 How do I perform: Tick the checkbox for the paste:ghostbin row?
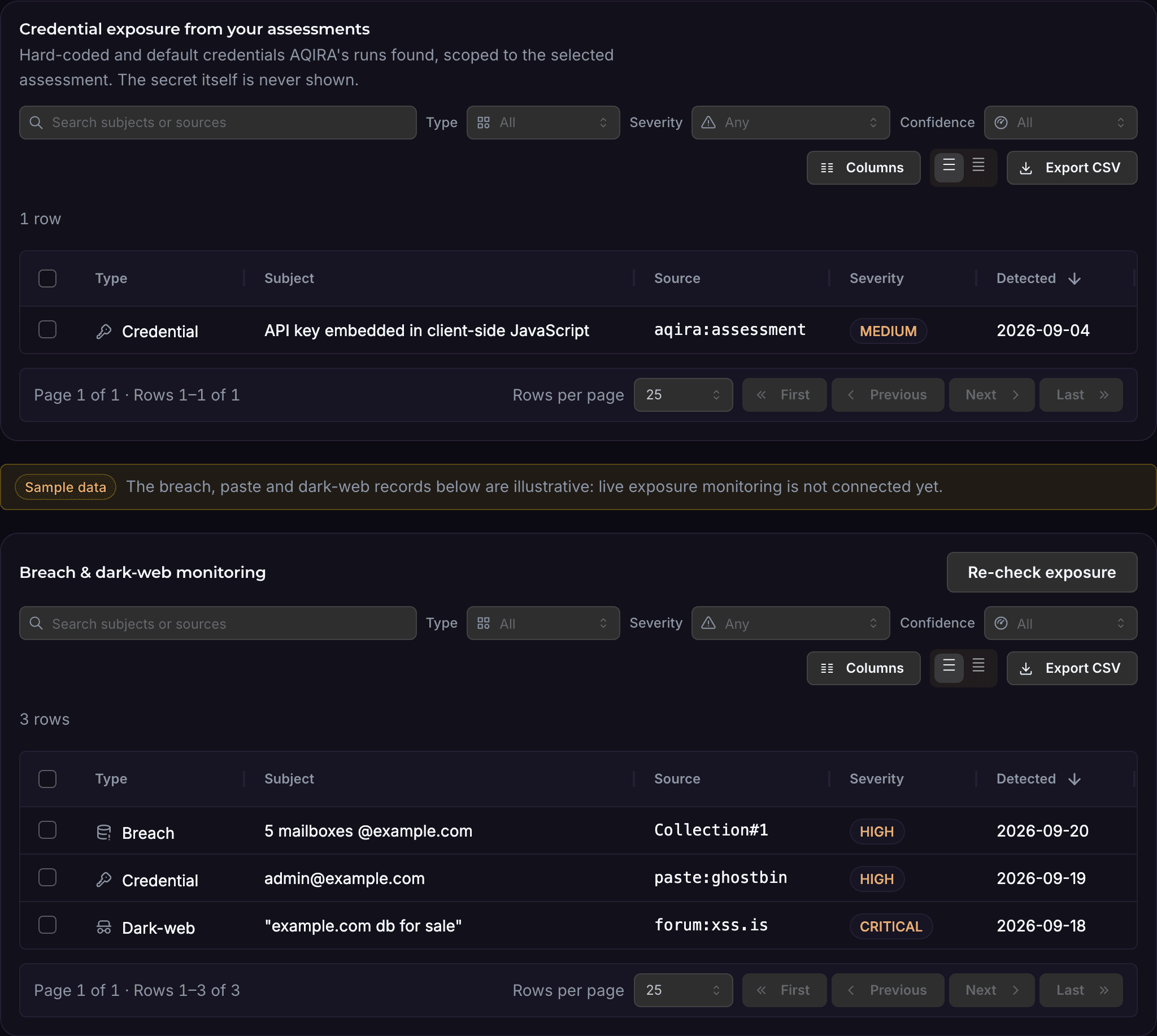[x=47, y=877]
